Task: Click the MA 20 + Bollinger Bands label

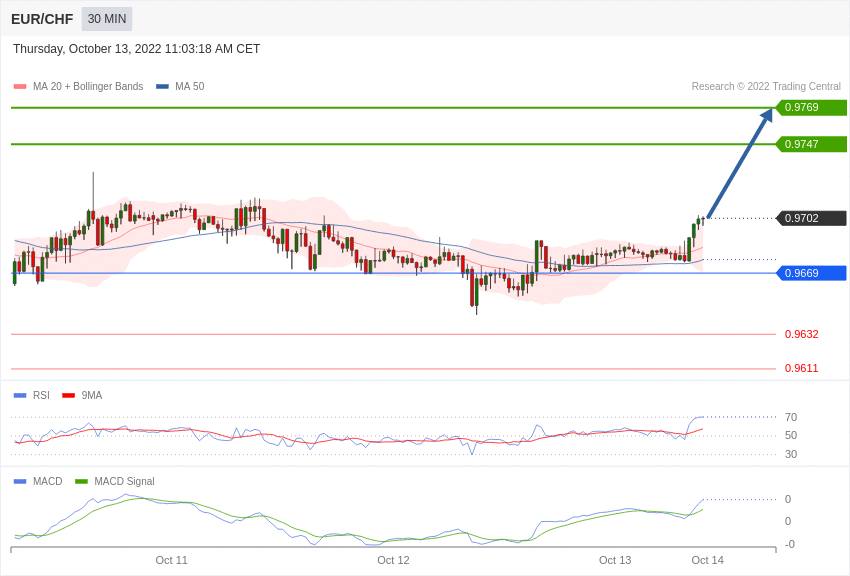Action: 88,86
